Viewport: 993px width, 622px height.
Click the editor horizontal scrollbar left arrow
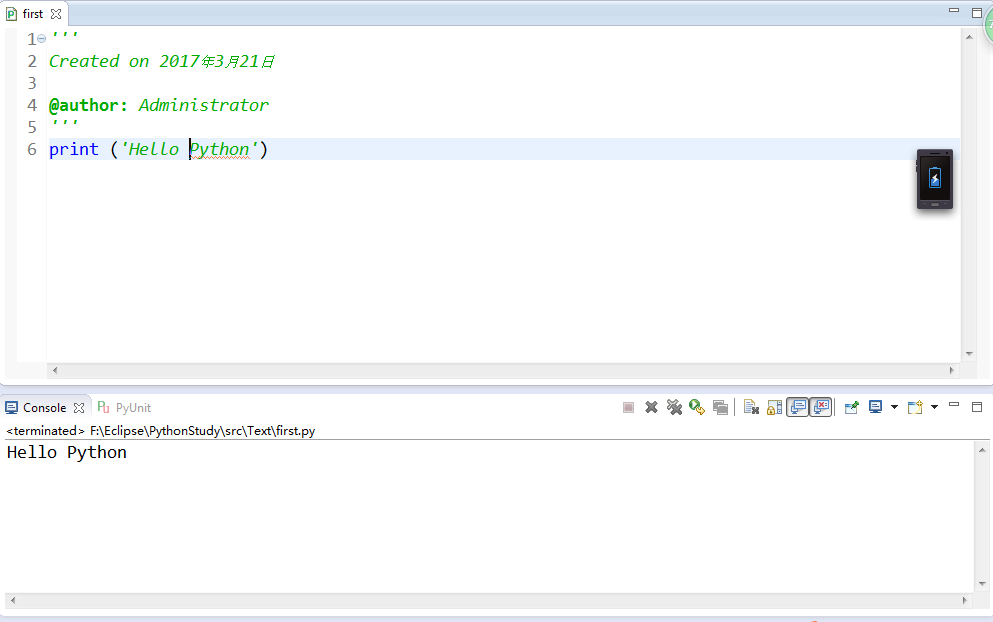(x=55, y=371)
